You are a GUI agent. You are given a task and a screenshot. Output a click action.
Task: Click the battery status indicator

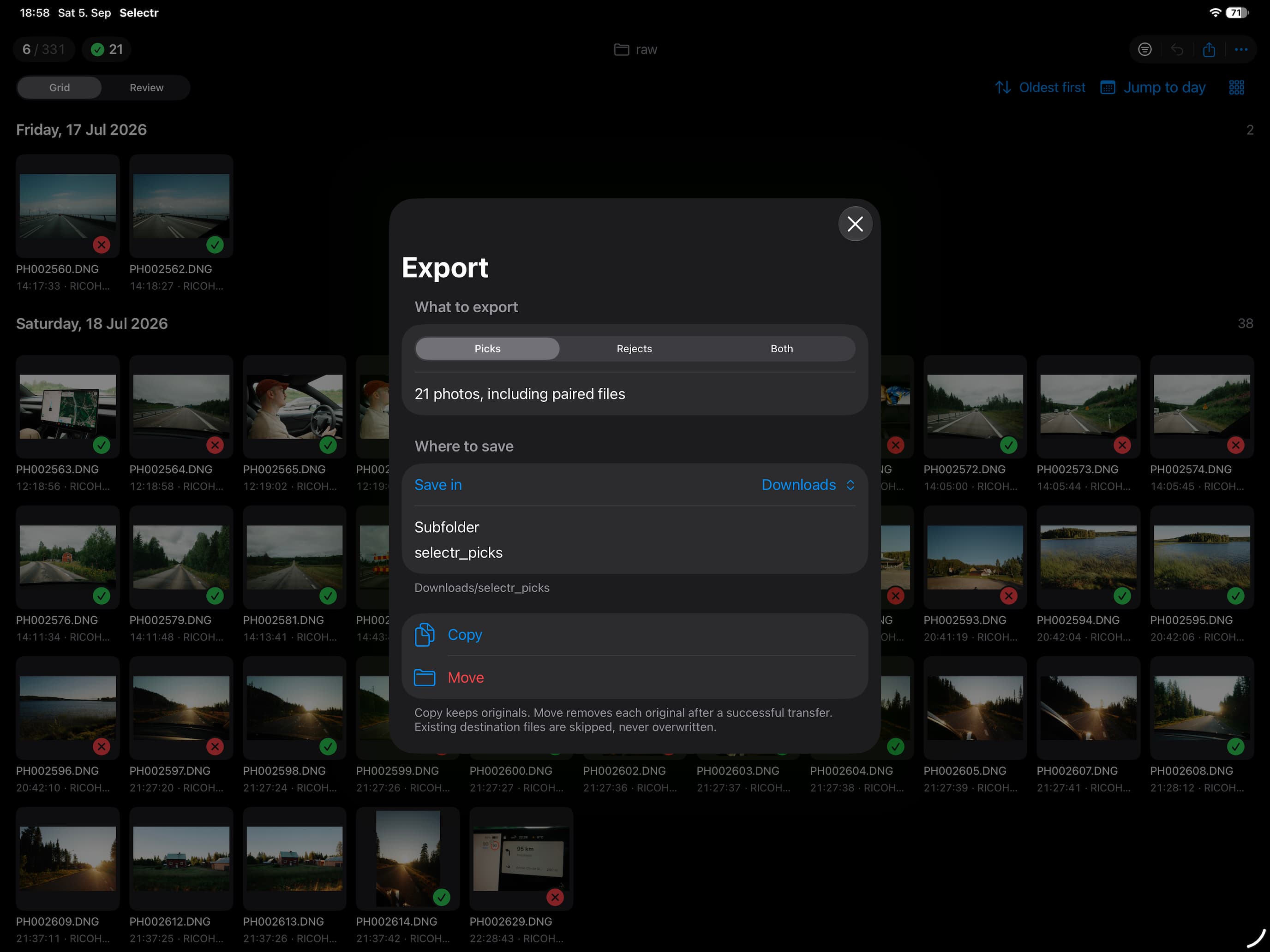(1237, 12)
